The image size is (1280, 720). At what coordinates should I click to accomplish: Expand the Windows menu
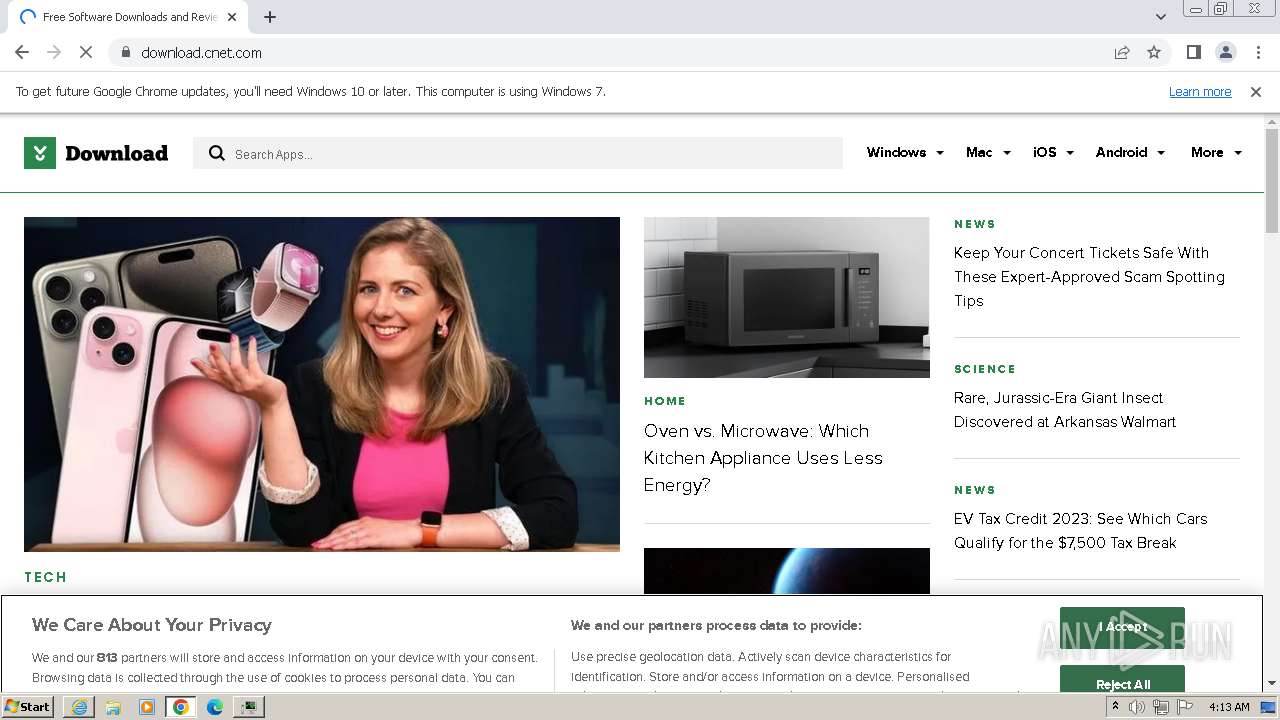905,153
